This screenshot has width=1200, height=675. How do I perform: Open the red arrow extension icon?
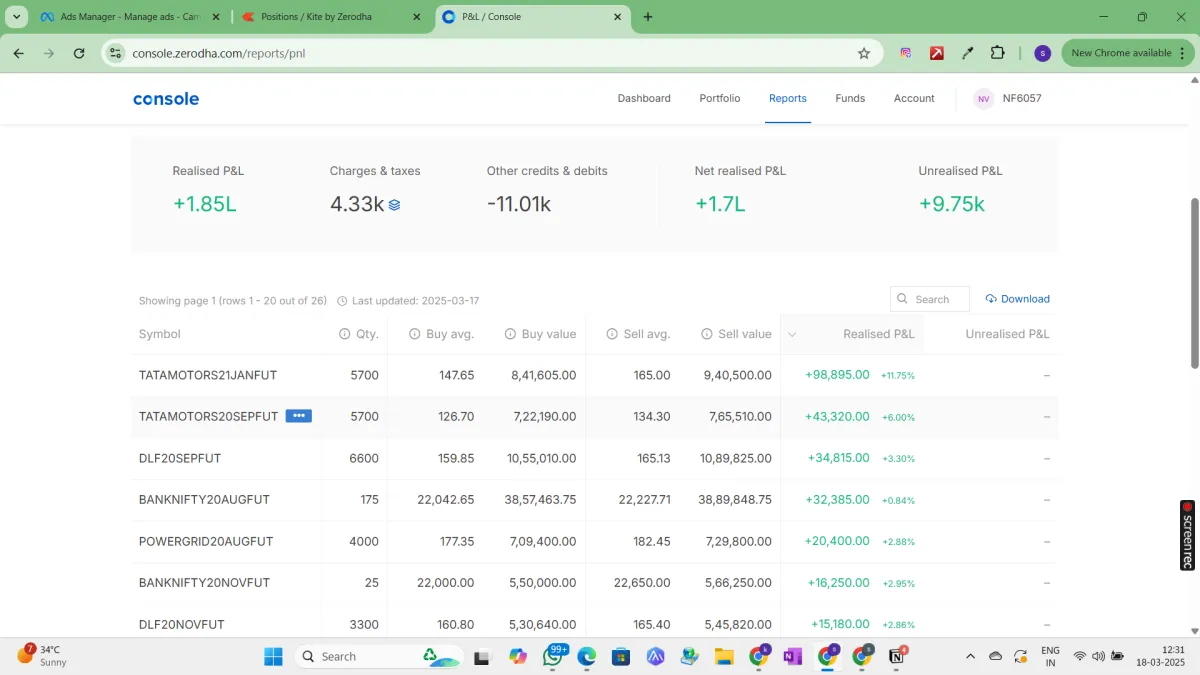point(937,53)
